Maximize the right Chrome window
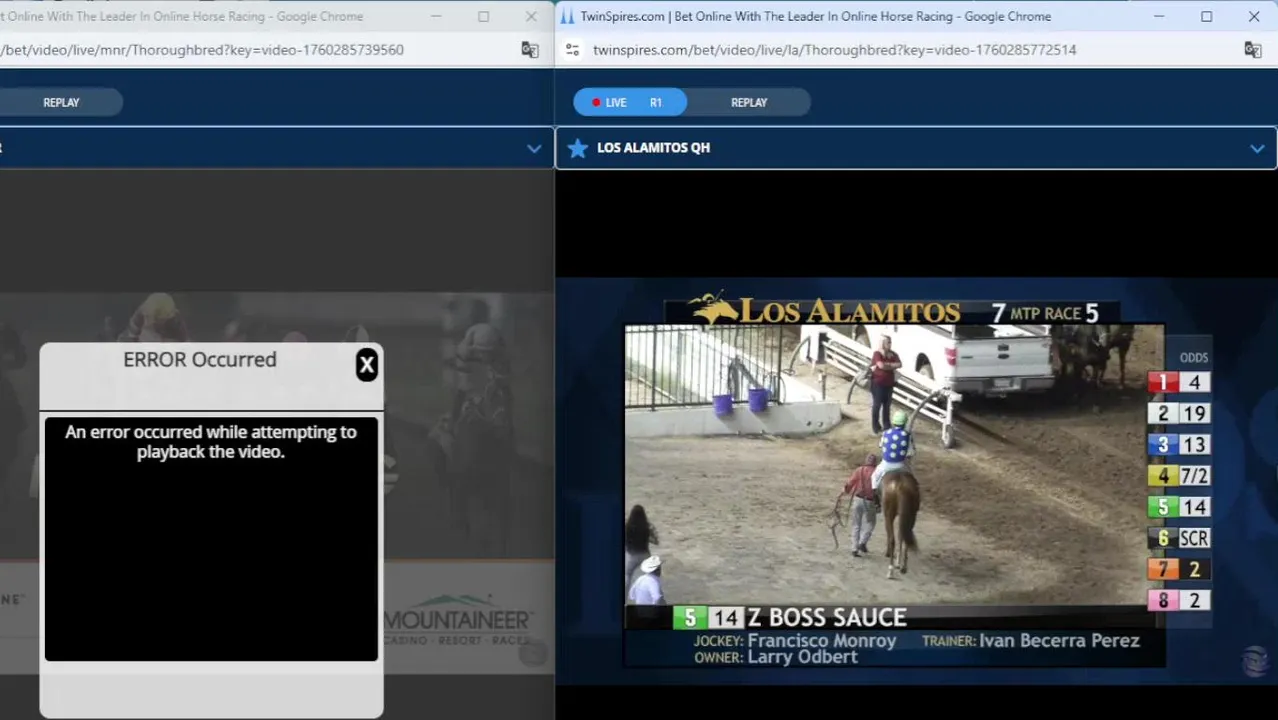This screenshot has width=1278, height=720. coord(1206,17)
